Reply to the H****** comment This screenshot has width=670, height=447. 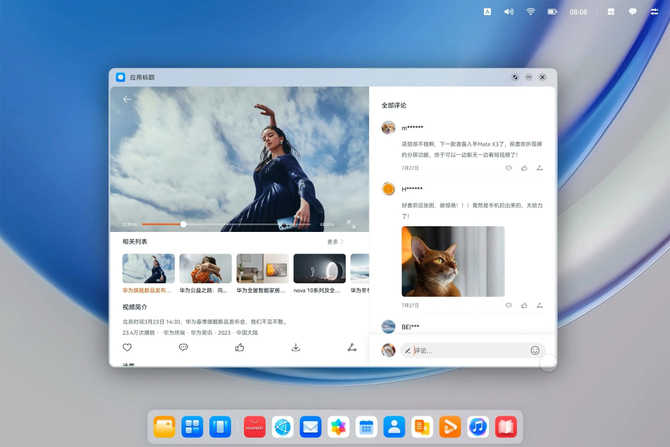508,305
